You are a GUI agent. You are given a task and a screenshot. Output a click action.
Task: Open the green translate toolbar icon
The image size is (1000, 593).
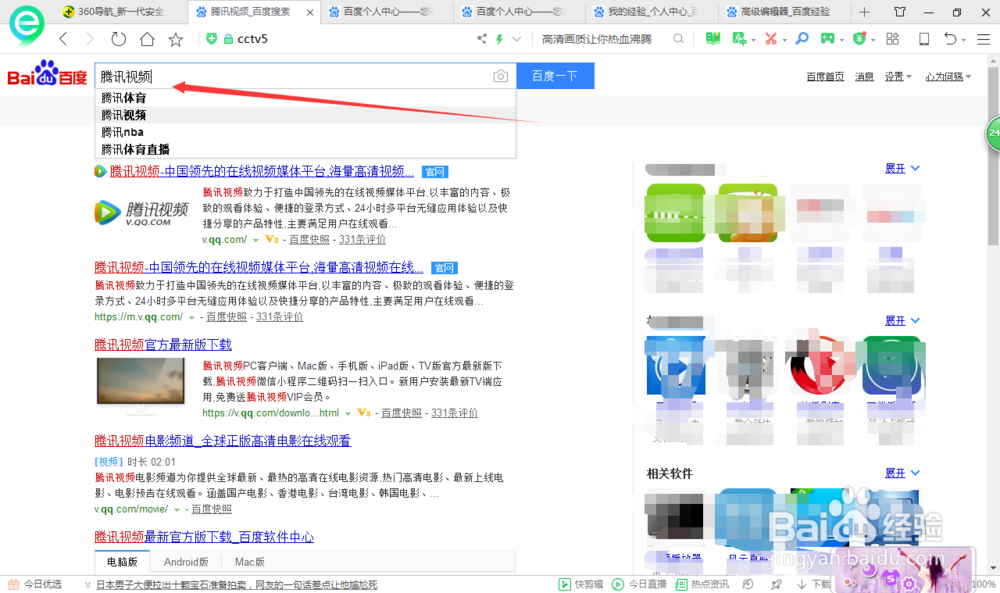[x=739, y=39]
